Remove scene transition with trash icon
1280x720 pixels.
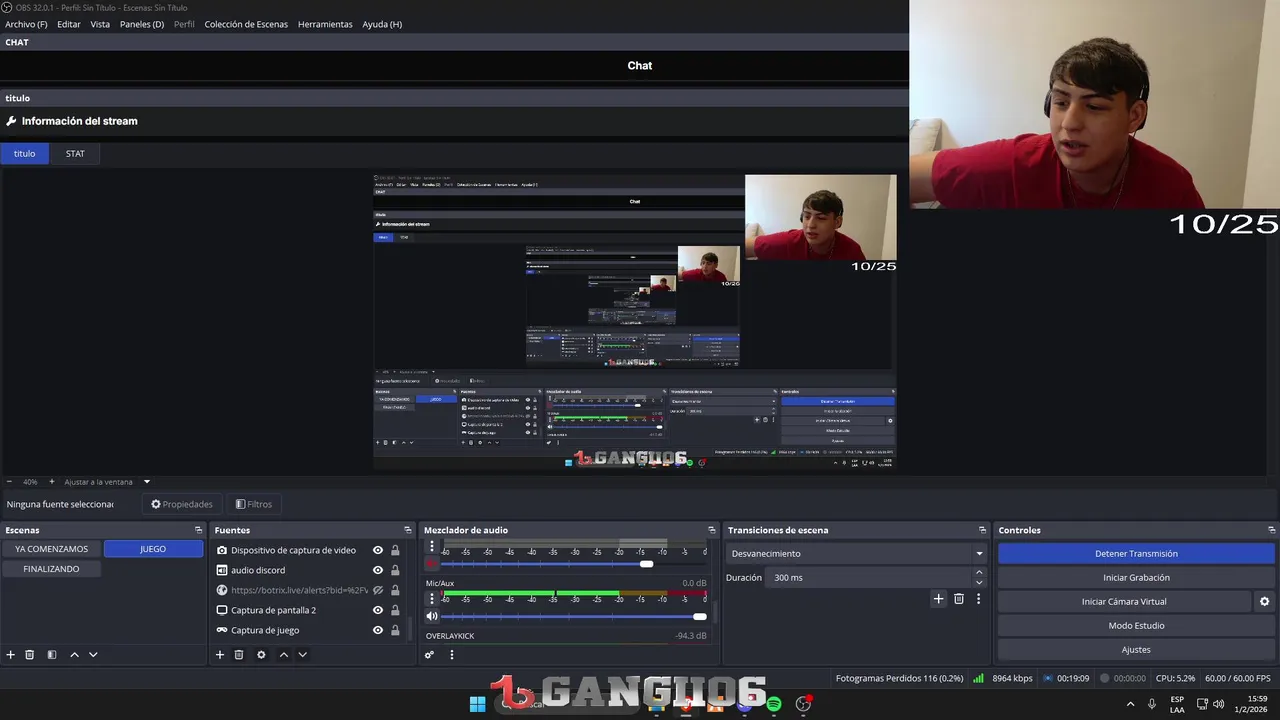pyautogui.click(x=958, y=599)
